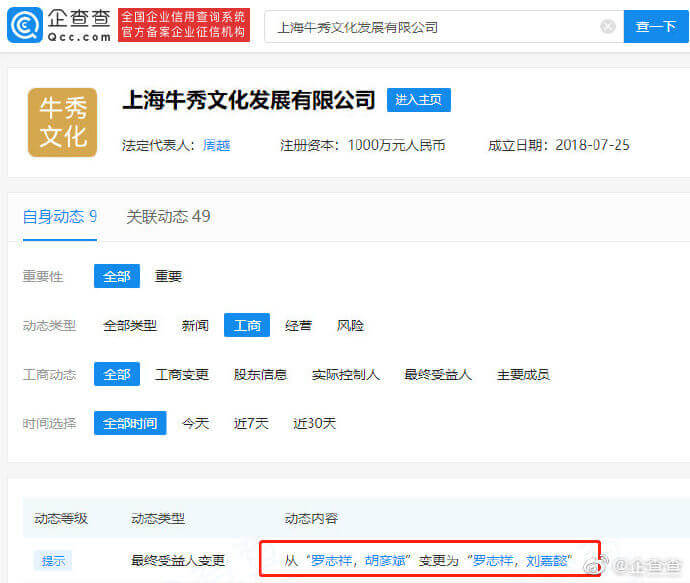The image size is (690, 583).
Task: Switch to the 关联动态 tab
Action: 168,216
